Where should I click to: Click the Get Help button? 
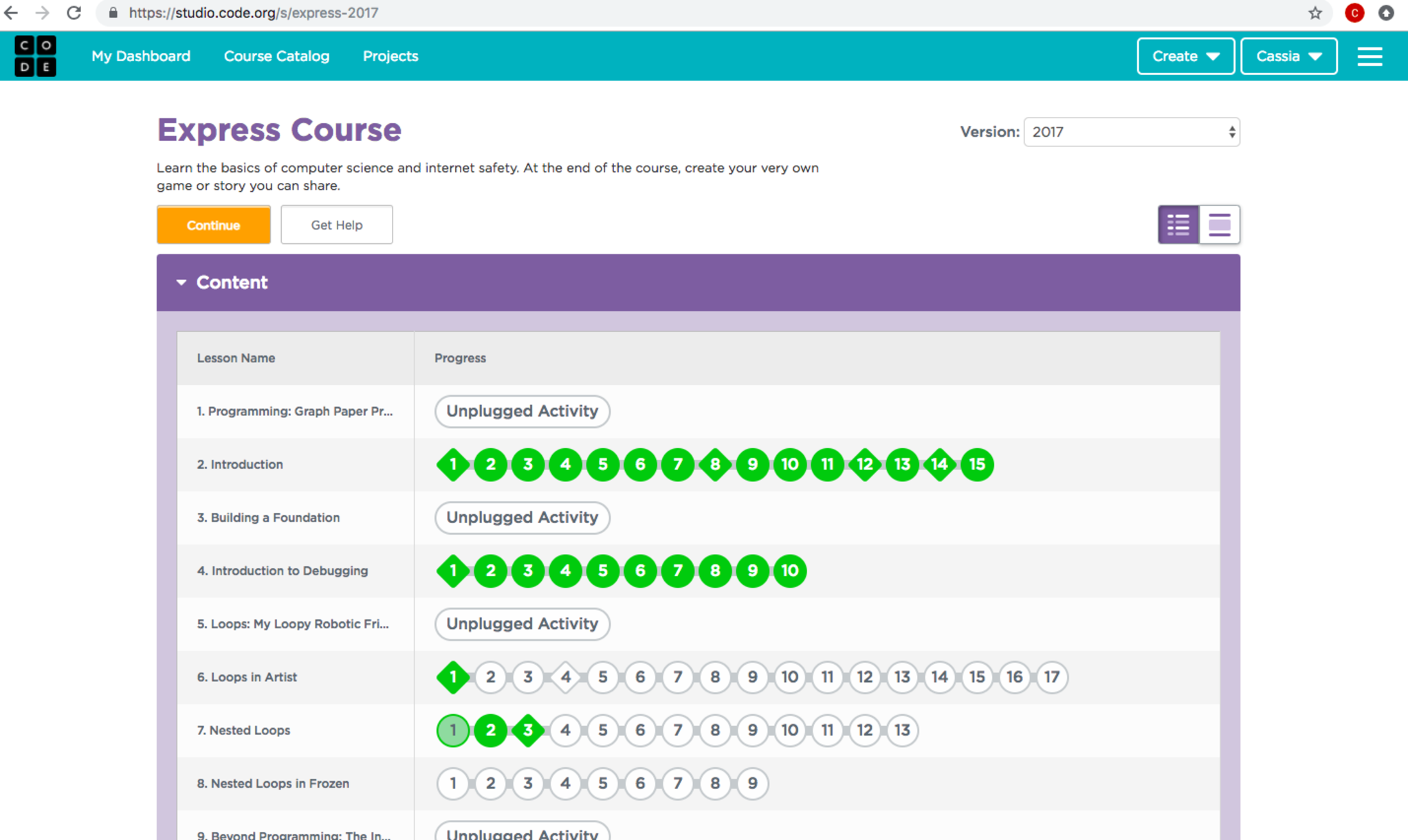(336, 225)
